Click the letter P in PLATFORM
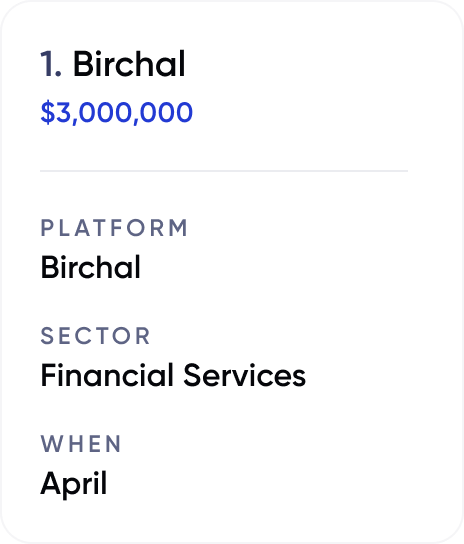Screen dimensions: 464x544 point(47,228)
